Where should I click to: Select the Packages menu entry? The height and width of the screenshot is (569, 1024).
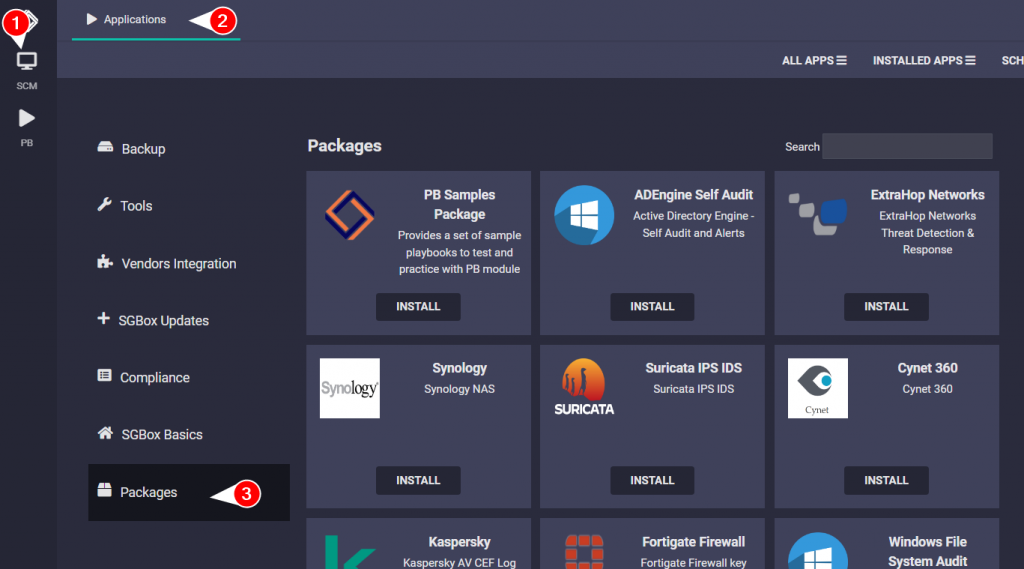click(189, 493)
